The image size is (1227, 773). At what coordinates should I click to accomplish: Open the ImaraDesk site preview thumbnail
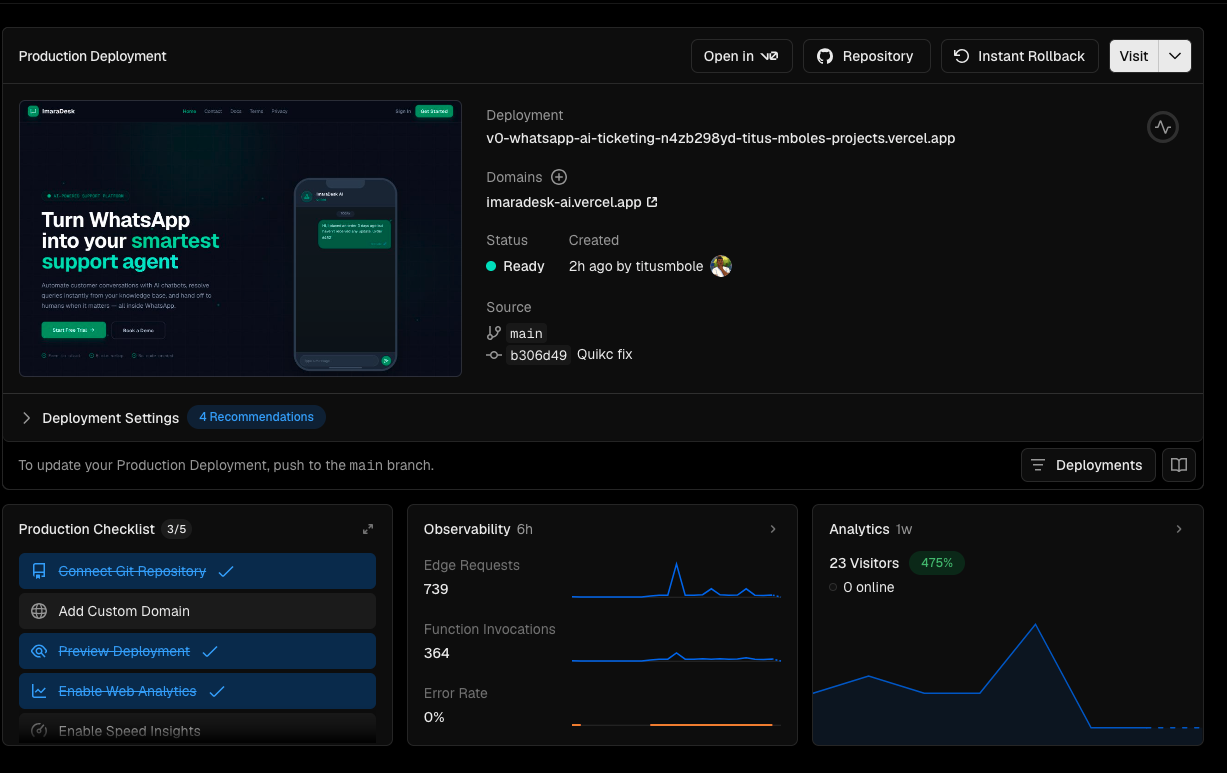[x=240, y=238]
